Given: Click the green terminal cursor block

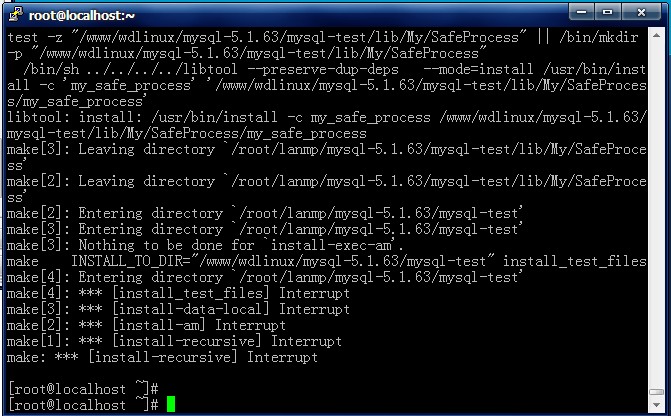Looking at the screenshot, I should [x=171, y=404].
